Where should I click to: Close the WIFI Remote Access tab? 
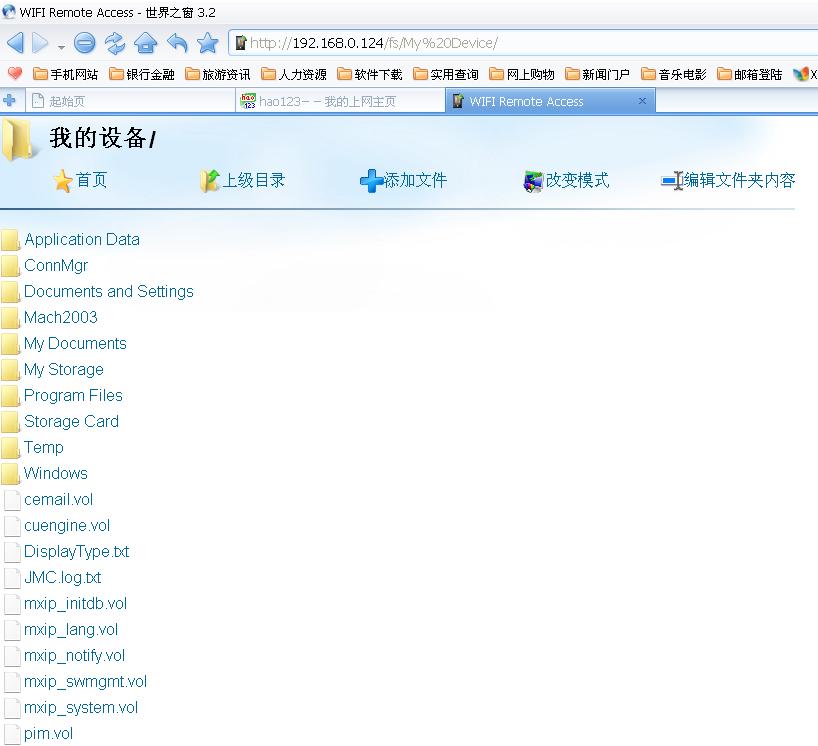tap(642, 101)
